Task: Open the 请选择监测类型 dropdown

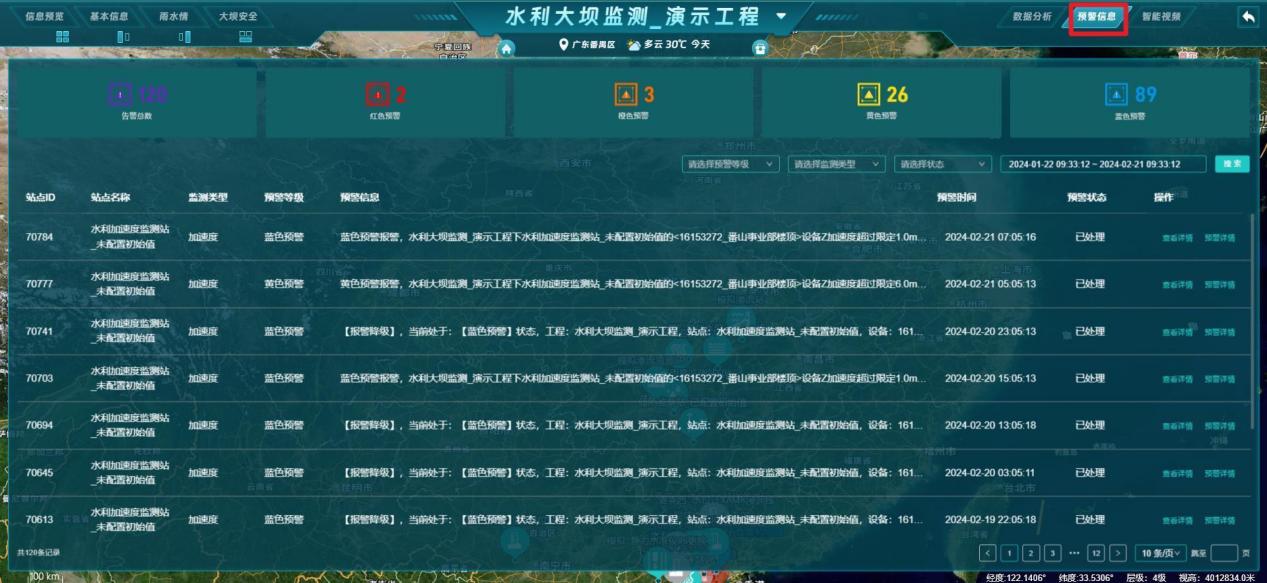Action: pyautogui.click(x=837, y=164)
